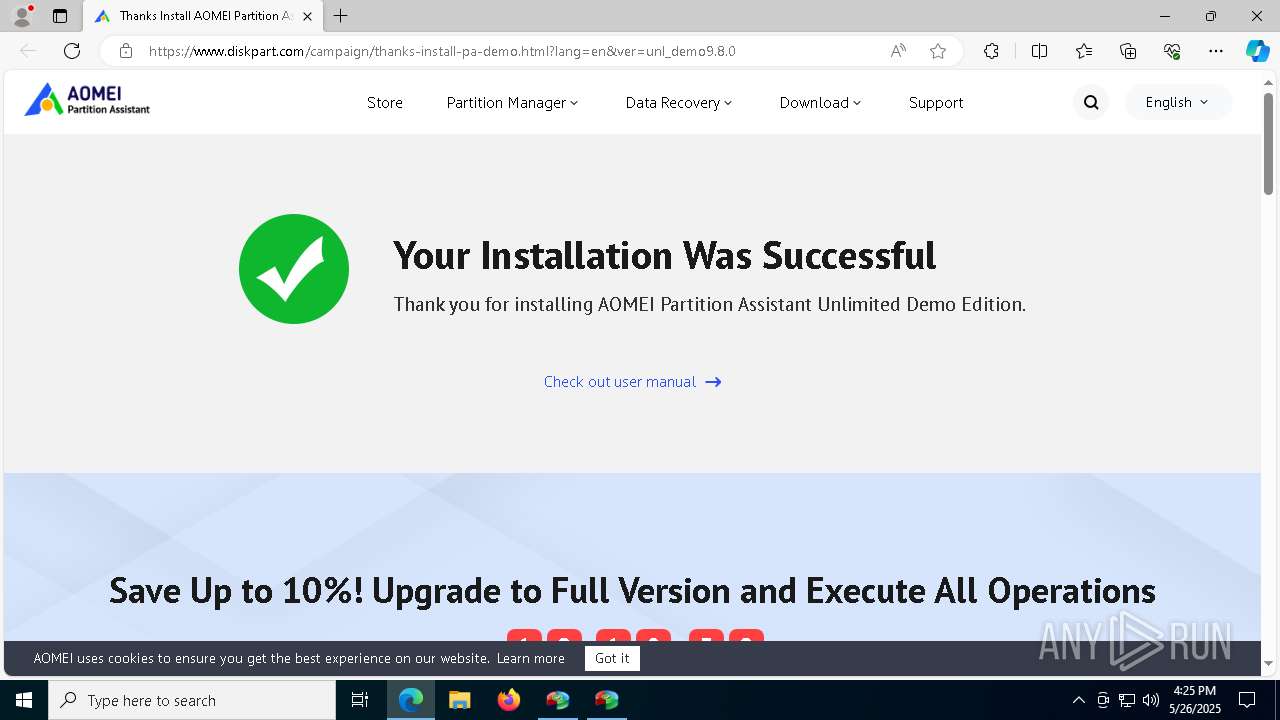Open the network tray icon
The height and width of the screenshot is (720, 1280).
click(x=1127, y=700)
